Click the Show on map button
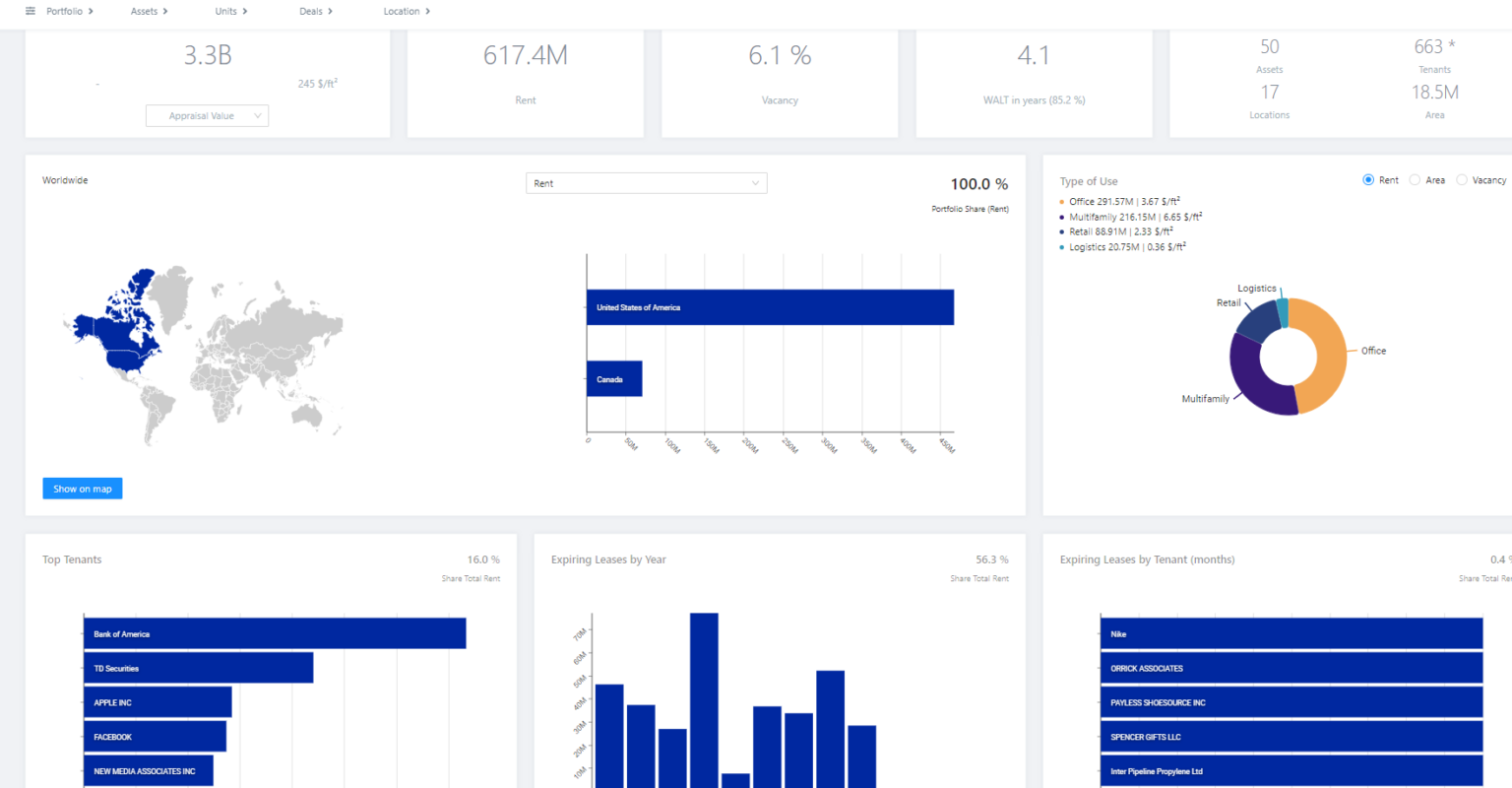1512x788 pixels. coord(82,488)
